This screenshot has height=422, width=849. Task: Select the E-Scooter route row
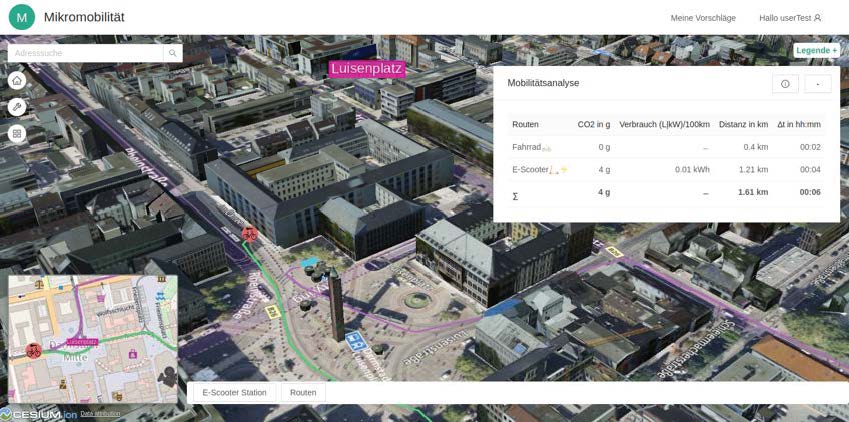(666, 170)
